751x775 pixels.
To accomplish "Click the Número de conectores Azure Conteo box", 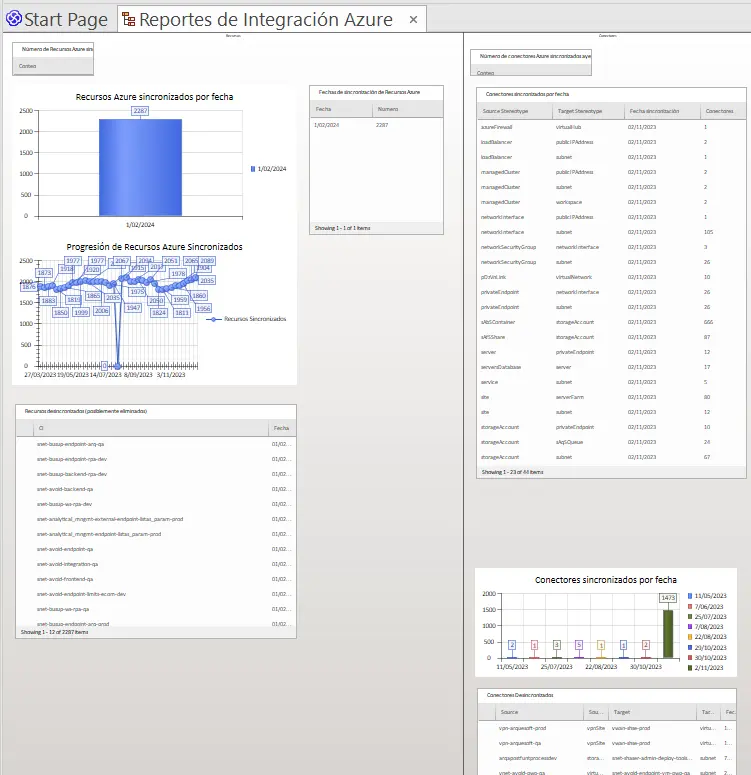I will click(x=530, y=63).
